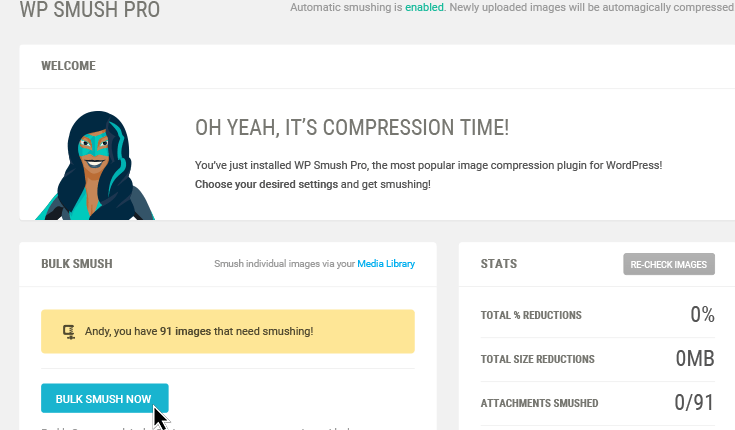
Task: Click the Bulk Smush Now button
Action: tap(105, 398)
